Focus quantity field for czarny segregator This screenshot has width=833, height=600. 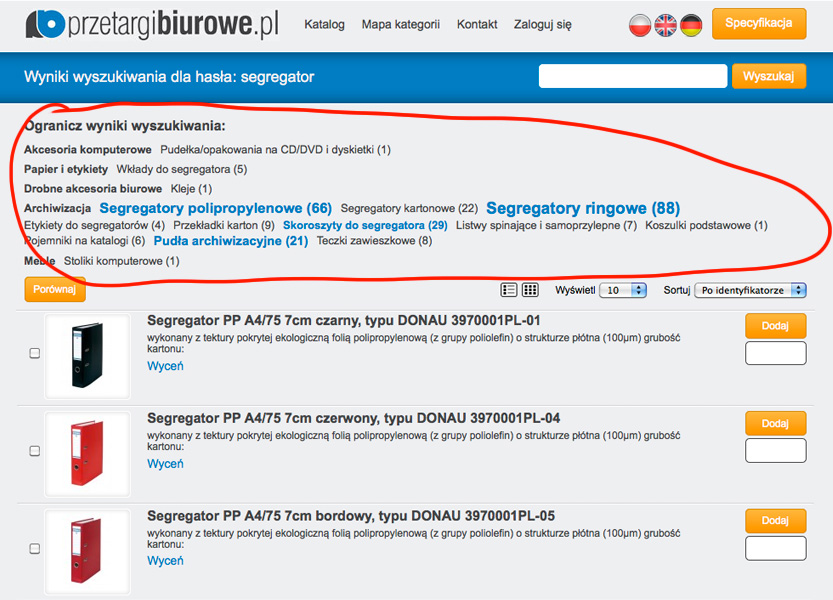(776, 353)
